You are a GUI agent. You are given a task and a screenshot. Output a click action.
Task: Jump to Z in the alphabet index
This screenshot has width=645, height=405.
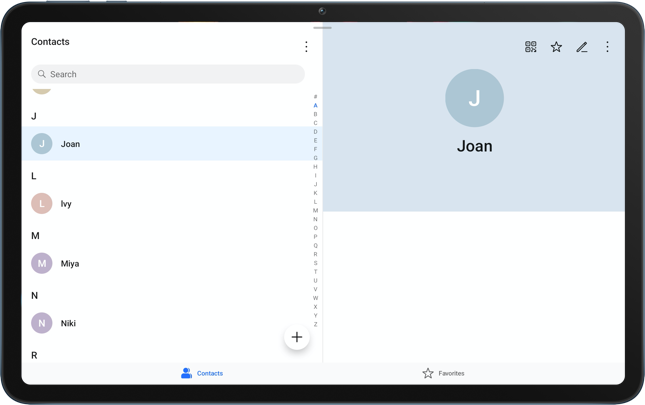click(316, 324)
